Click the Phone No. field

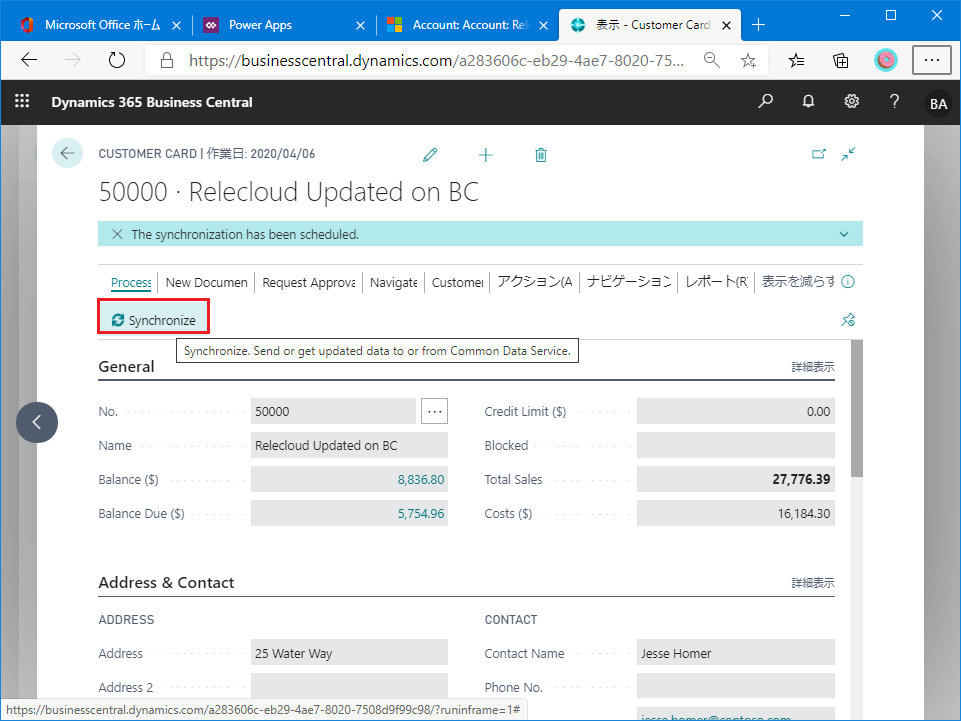(735, 686)
